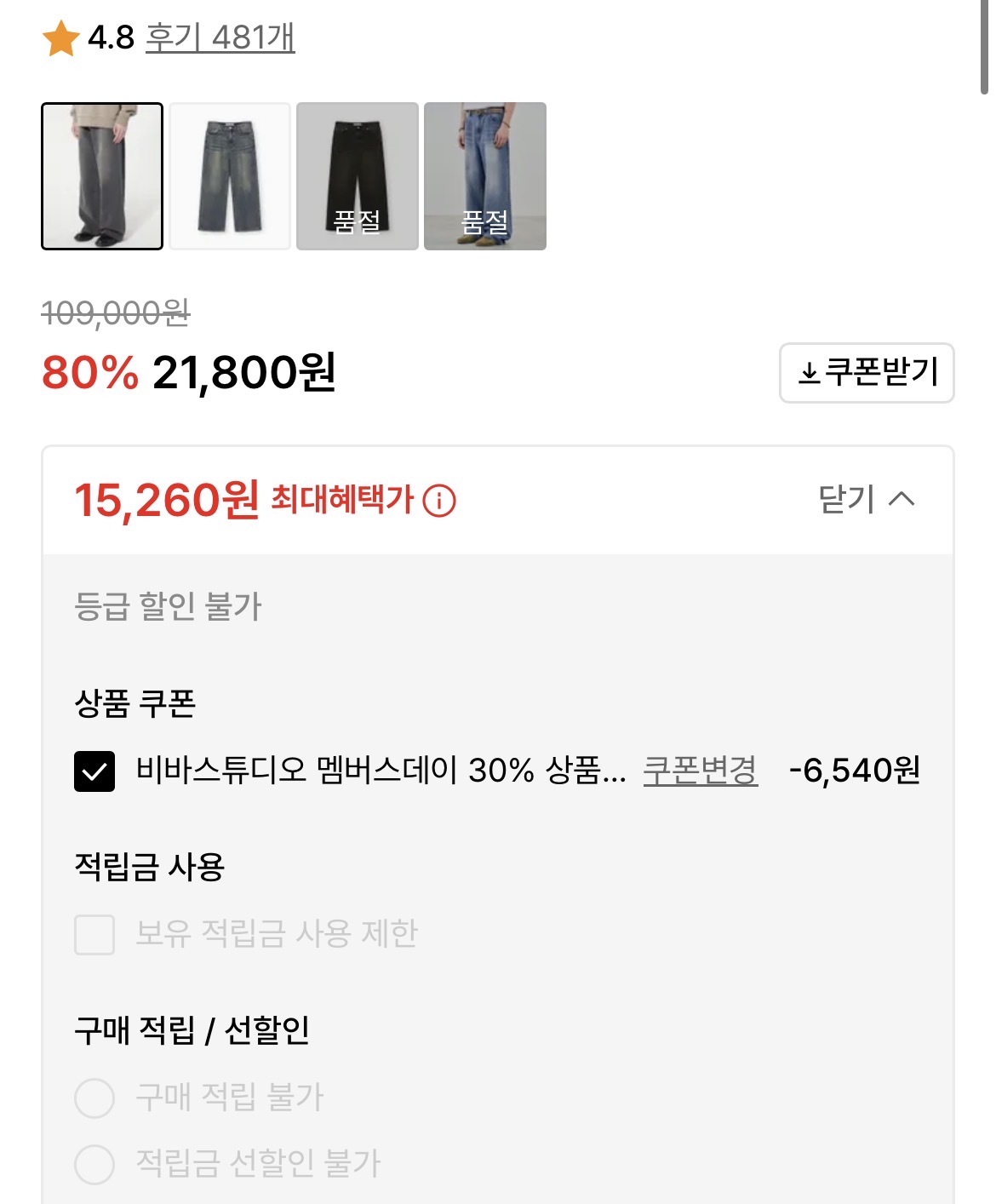Click the 비바스튜디오 멤버스데이 30% coupon name
This screenshot has height=1204, width=996.
[381, 771]
